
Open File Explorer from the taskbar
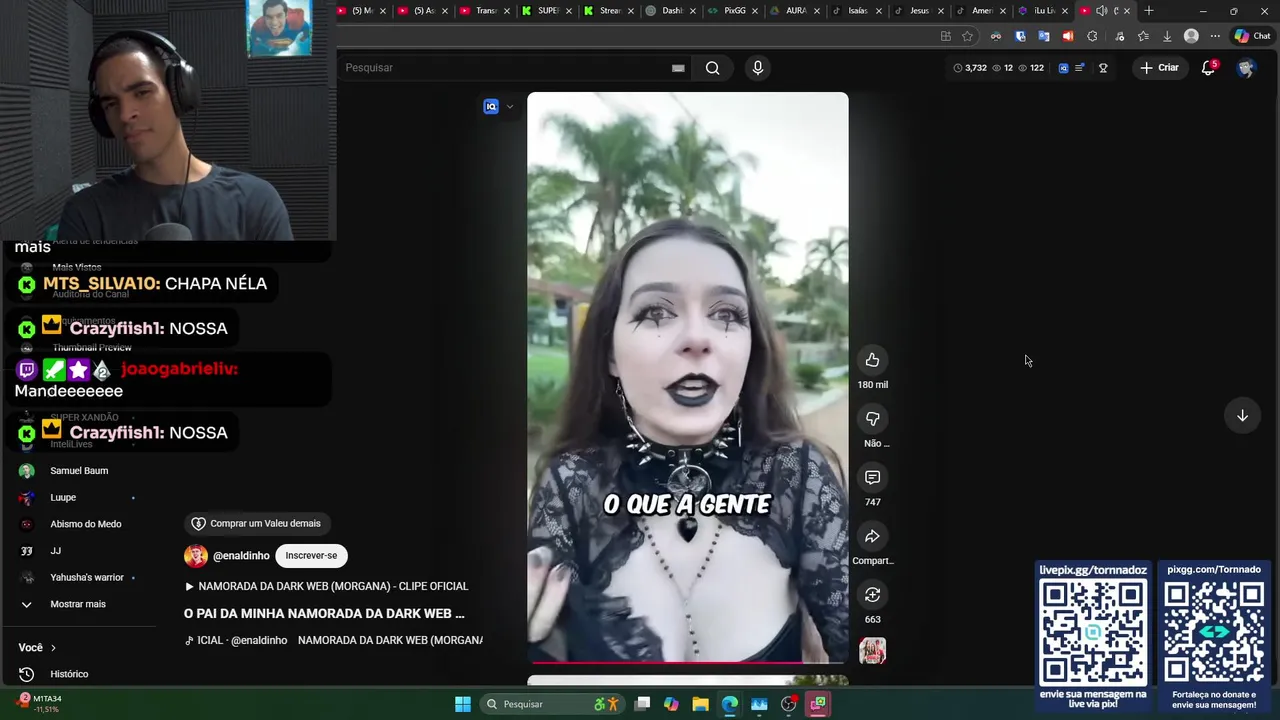pos(700,704)
